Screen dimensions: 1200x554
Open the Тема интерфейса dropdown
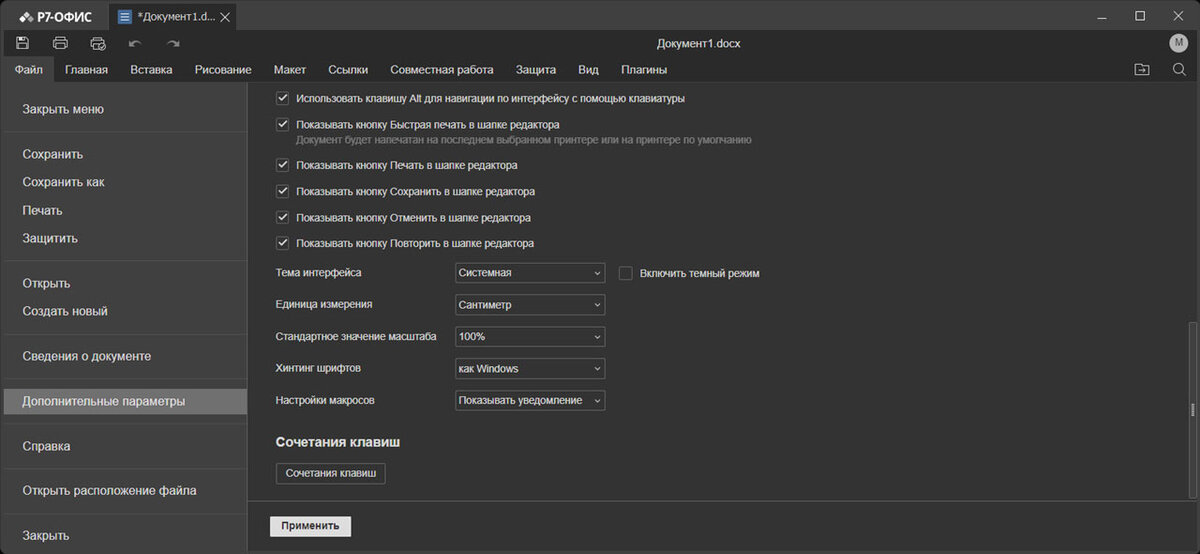[530, 273]
